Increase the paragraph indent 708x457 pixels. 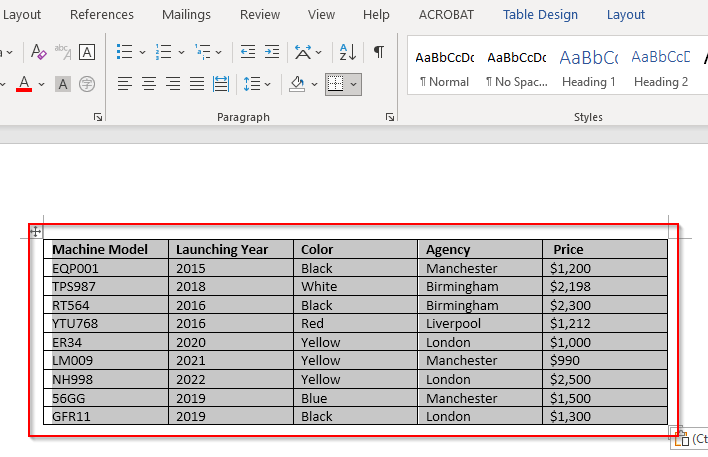(272, 52)
